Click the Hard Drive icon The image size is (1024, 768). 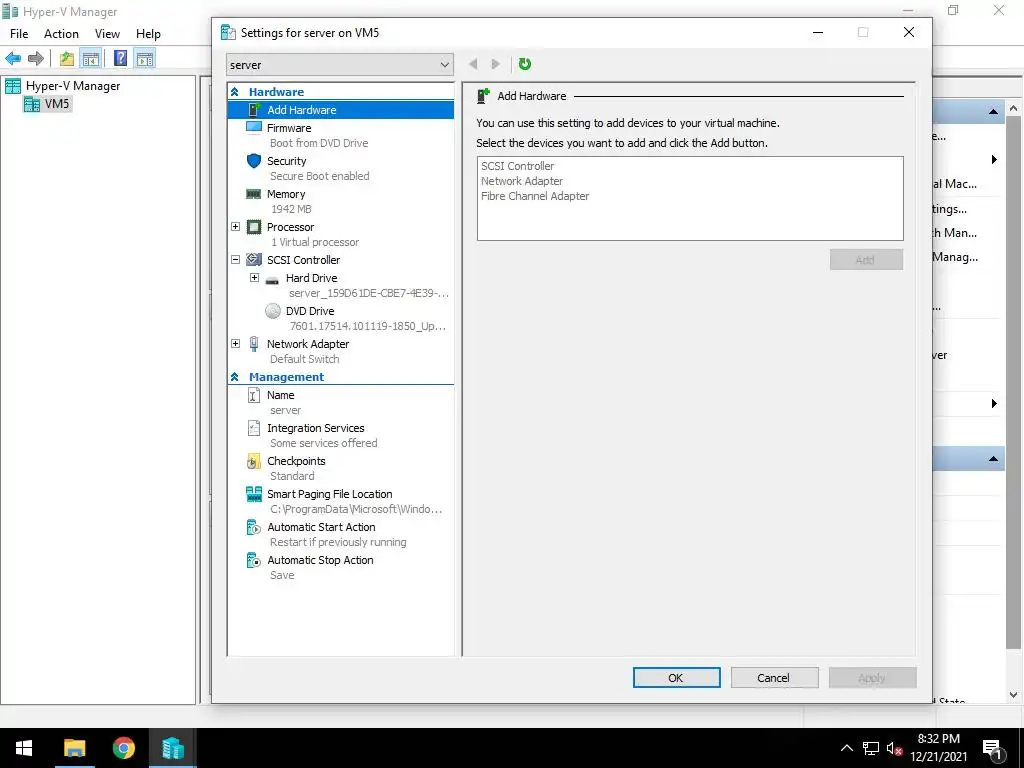[x=272, y=280]
